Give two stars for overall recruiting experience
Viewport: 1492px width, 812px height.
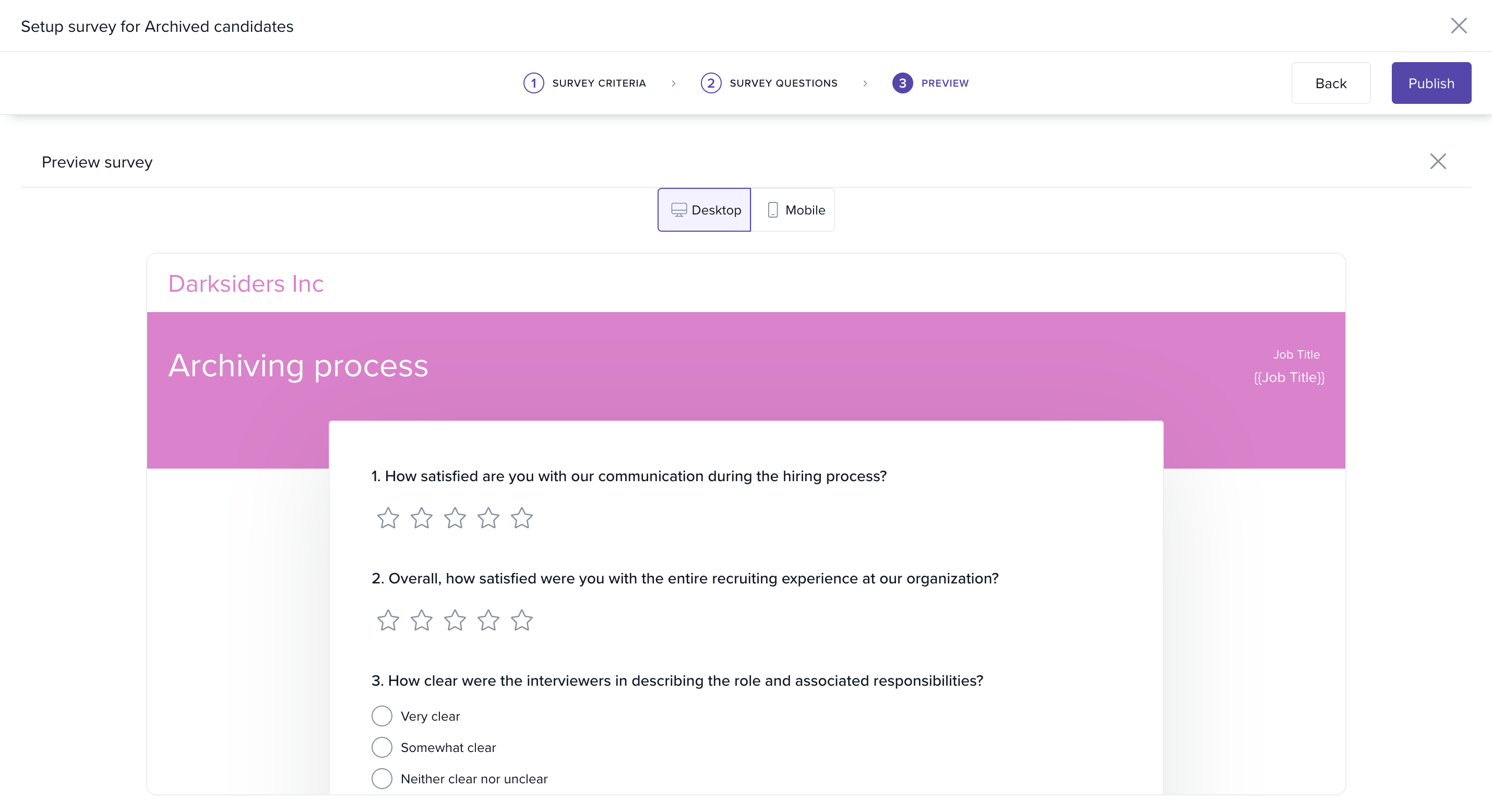tap(422, 620)
